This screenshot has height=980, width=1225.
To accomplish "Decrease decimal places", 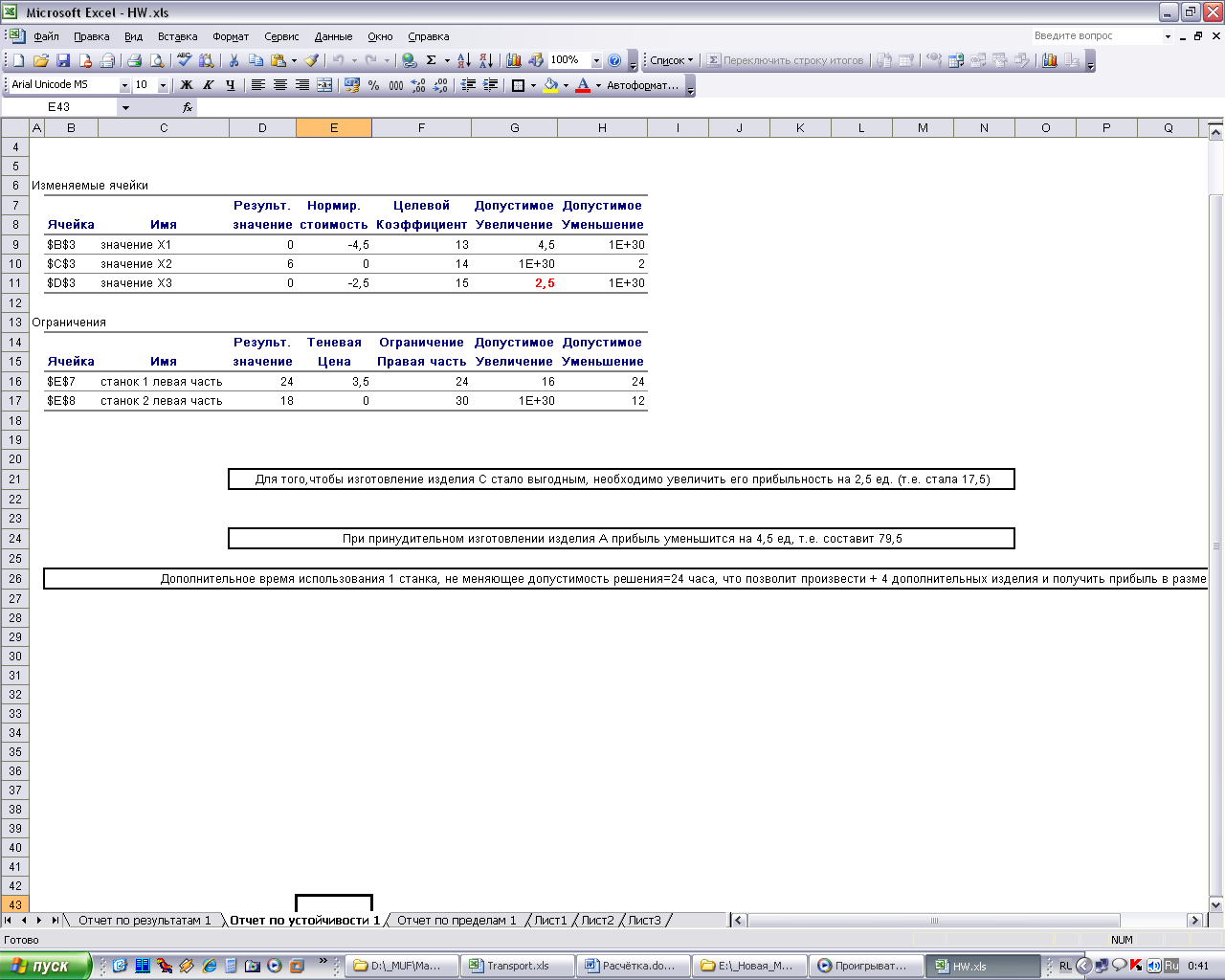I will pos(440,85).
